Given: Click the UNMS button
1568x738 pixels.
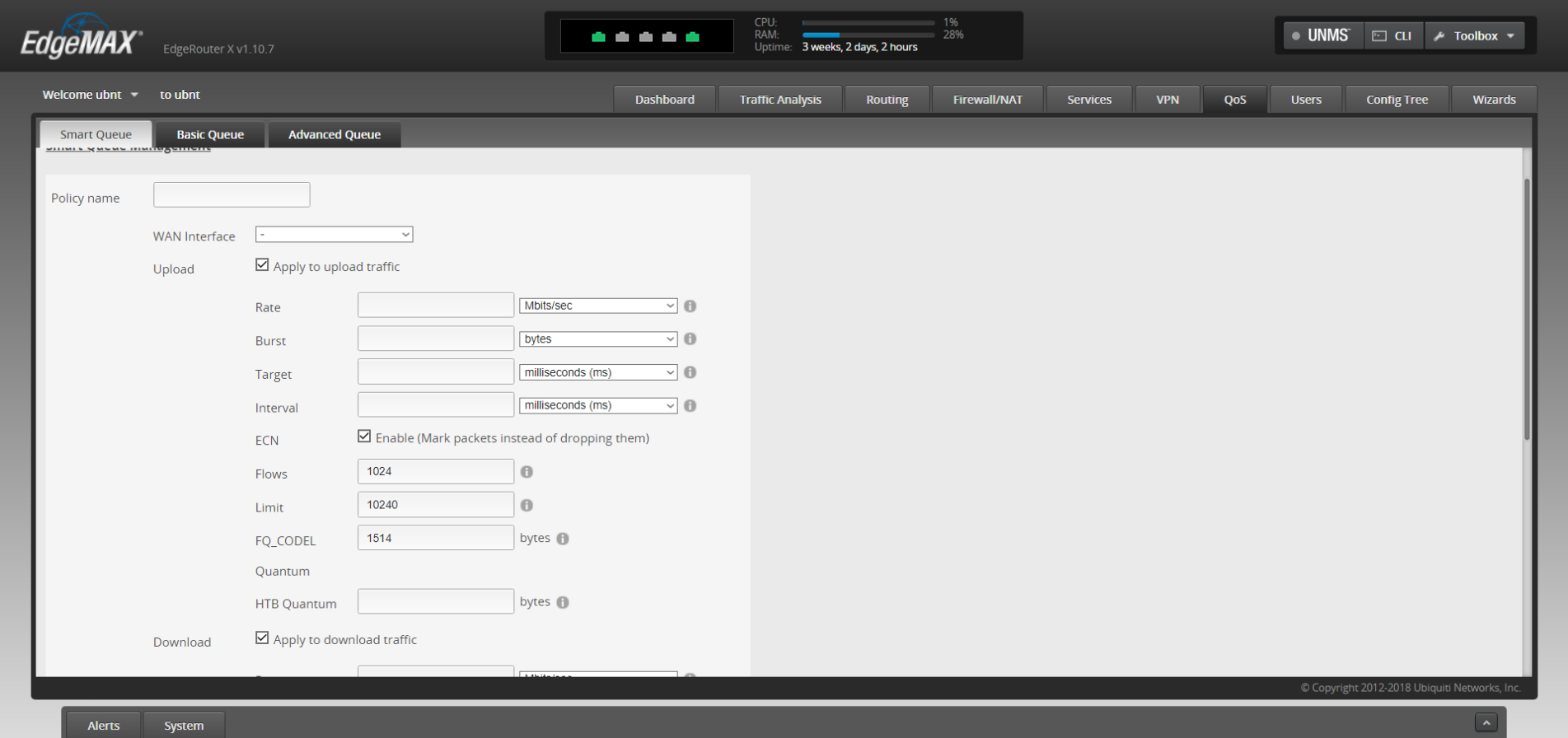Looking at the screenshot, I should pos(1322,36).
